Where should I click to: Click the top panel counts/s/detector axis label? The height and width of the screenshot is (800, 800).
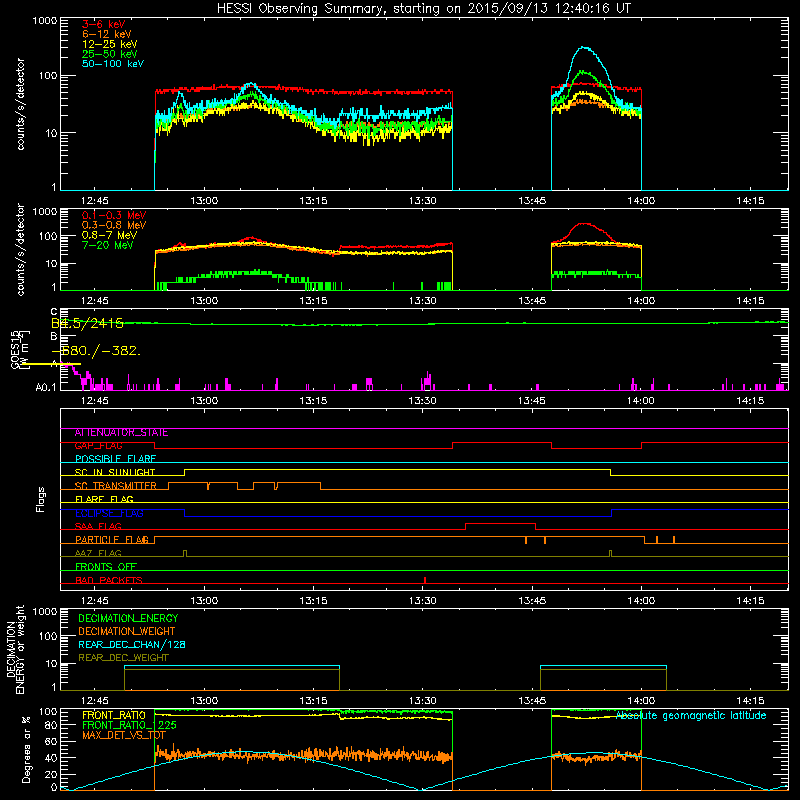20,104
